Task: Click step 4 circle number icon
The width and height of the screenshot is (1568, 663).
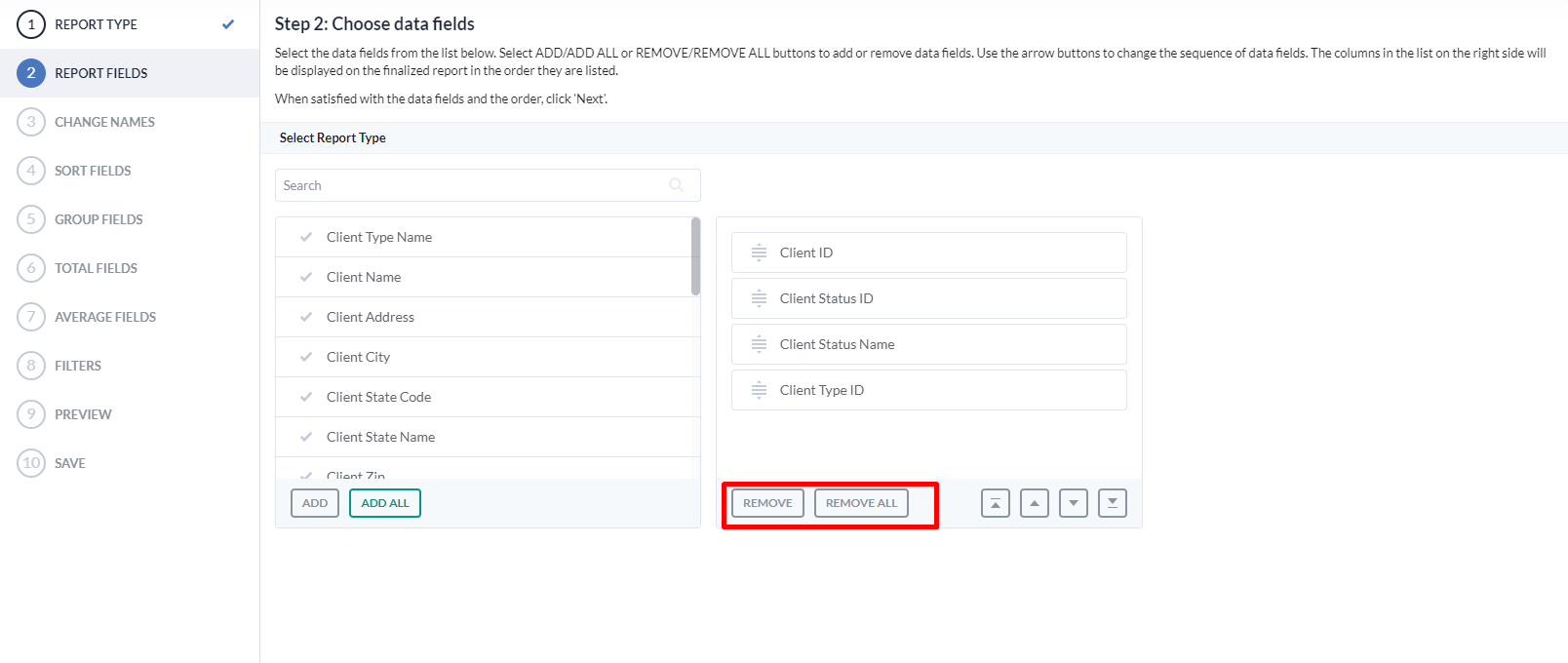Action: click(x=31, y=171)
